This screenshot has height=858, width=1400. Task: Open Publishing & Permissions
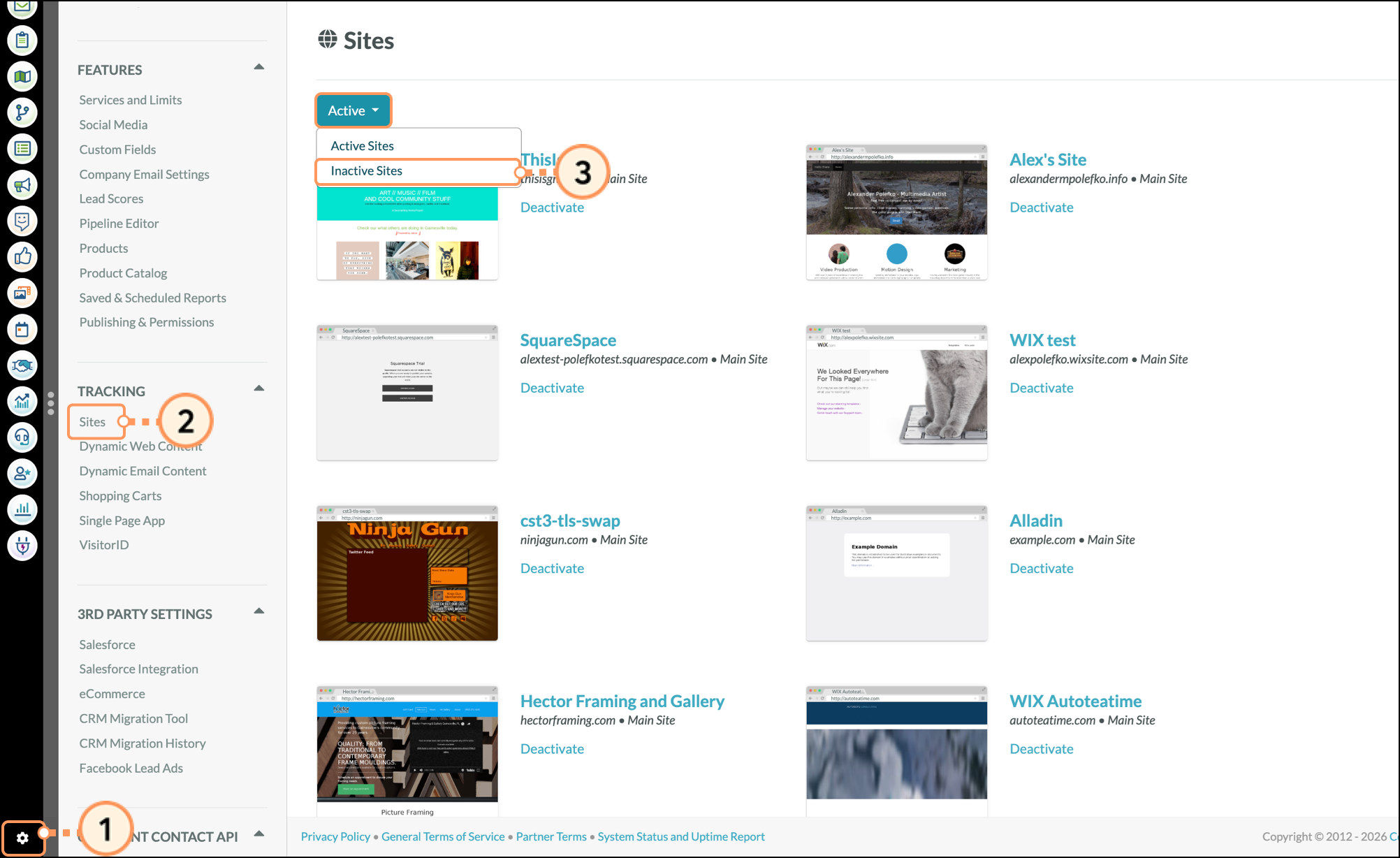pyautogui.click(x=147, y=323)
